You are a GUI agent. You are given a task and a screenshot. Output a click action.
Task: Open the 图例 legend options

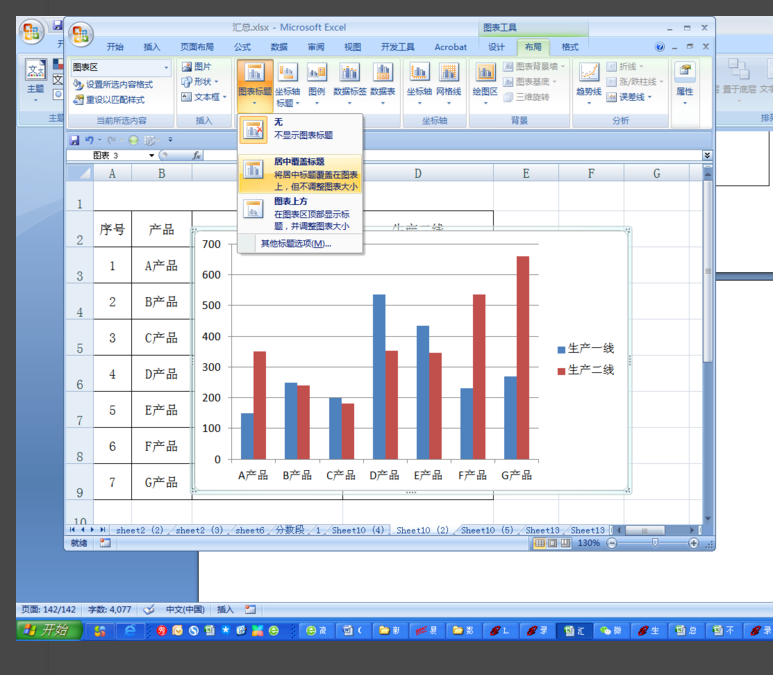point(316,84)
